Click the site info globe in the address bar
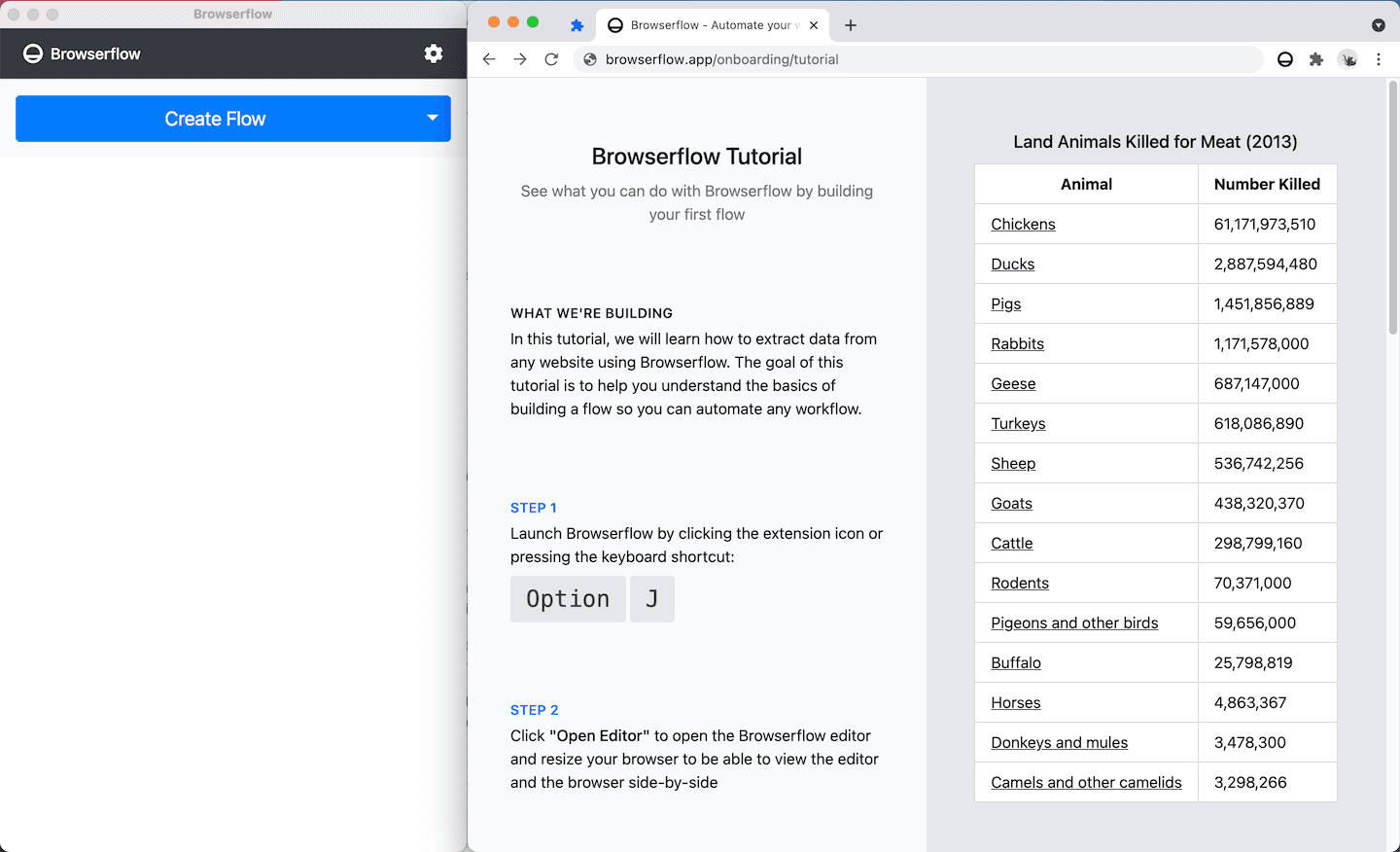Viewport: 1400px width, 852px height. (x=589, y=58)
